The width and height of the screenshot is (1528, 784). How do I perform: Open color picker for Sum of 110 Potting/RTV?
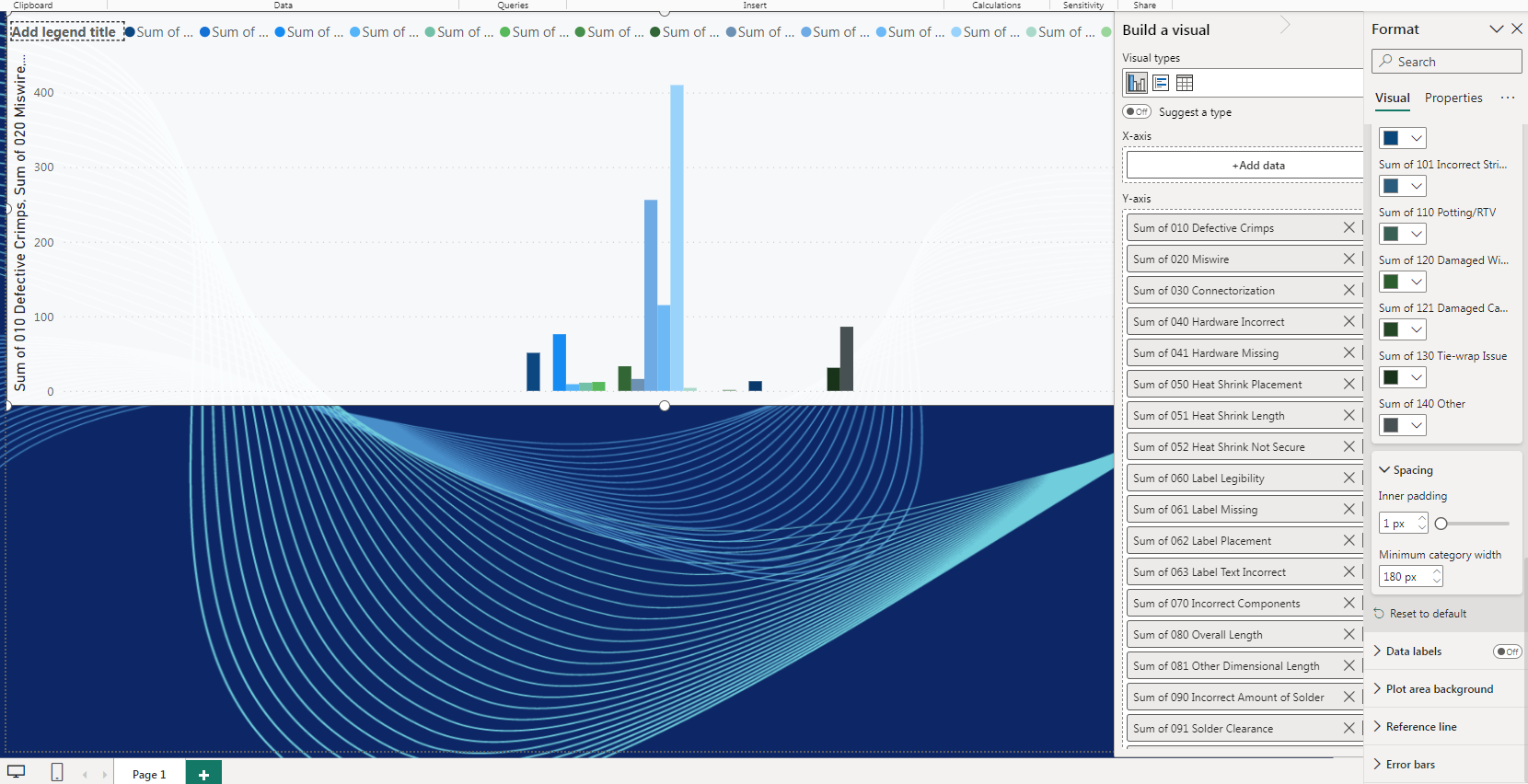1402,234
